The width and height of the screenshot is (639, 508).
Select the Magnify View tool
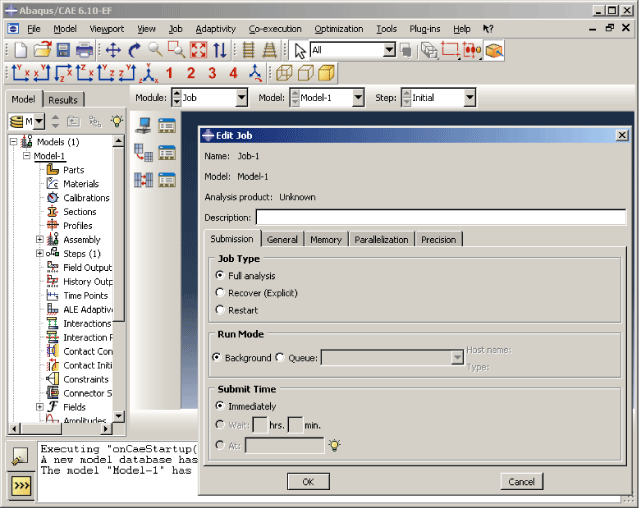(x=155, y=50)
